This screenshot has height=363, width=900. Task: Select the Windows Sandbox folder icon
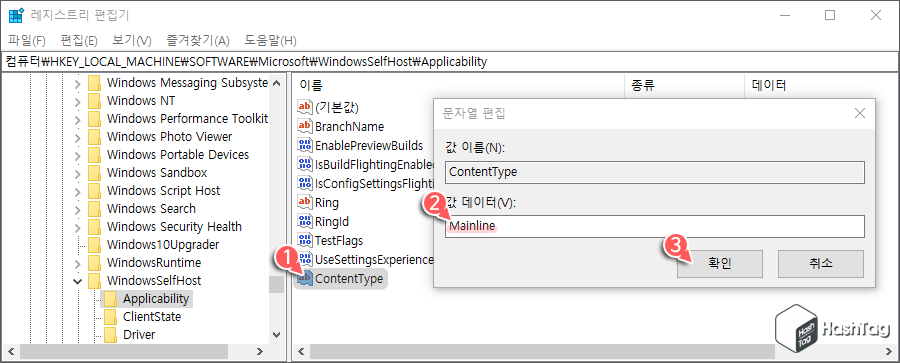coord(95,173)
